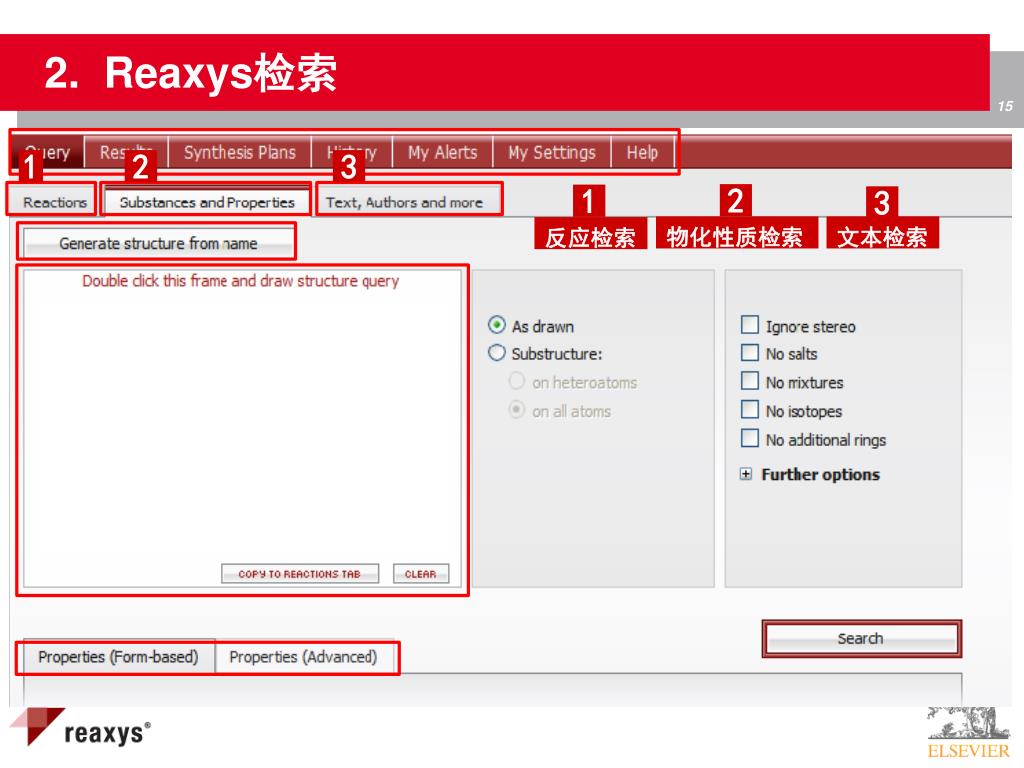Open the Query tab
The width and height of the screenshot is (1024, 768).
(48, 152)
